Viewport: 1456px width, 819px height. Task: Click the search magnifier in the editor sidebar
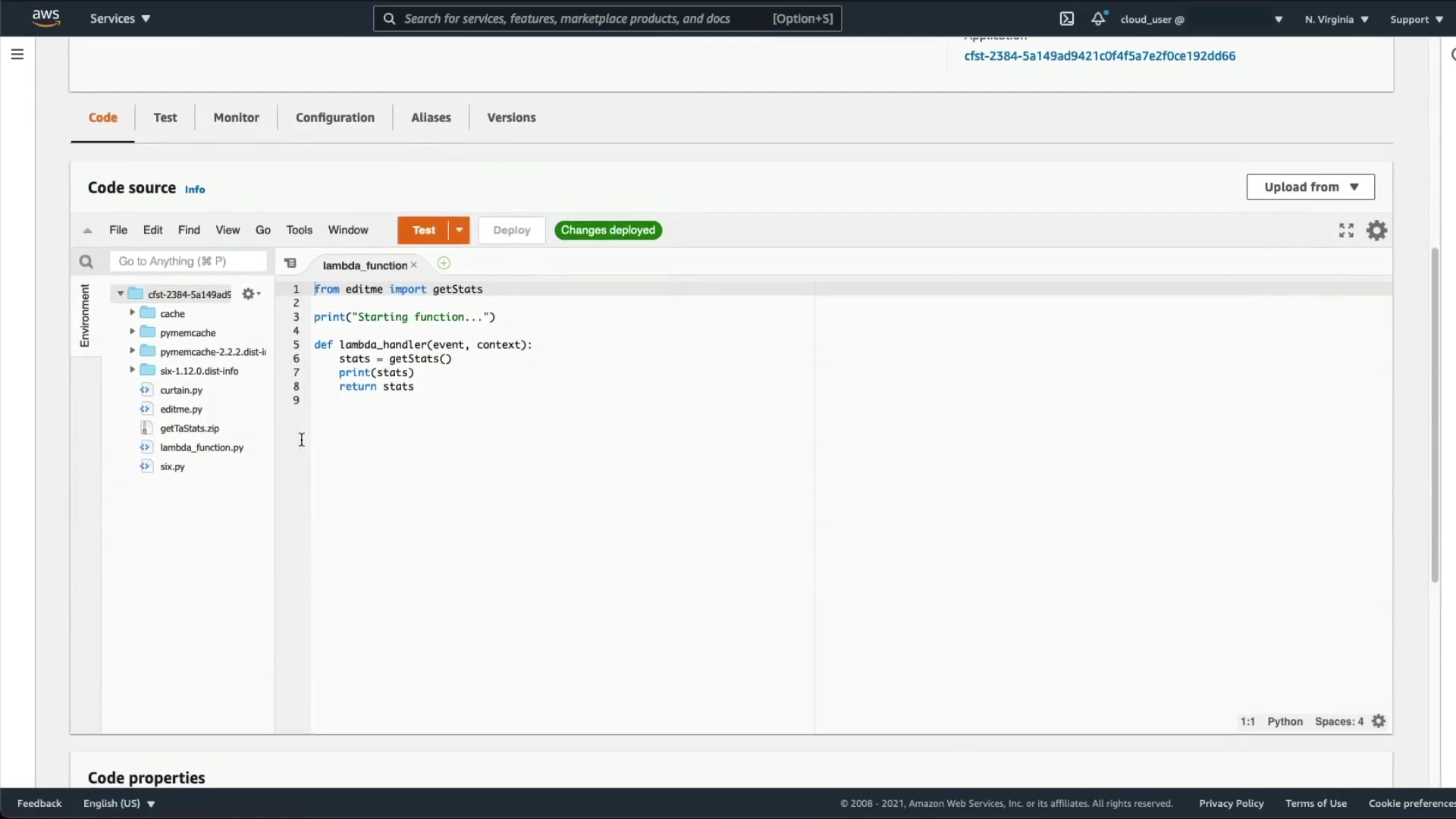(x=86, y=262)
